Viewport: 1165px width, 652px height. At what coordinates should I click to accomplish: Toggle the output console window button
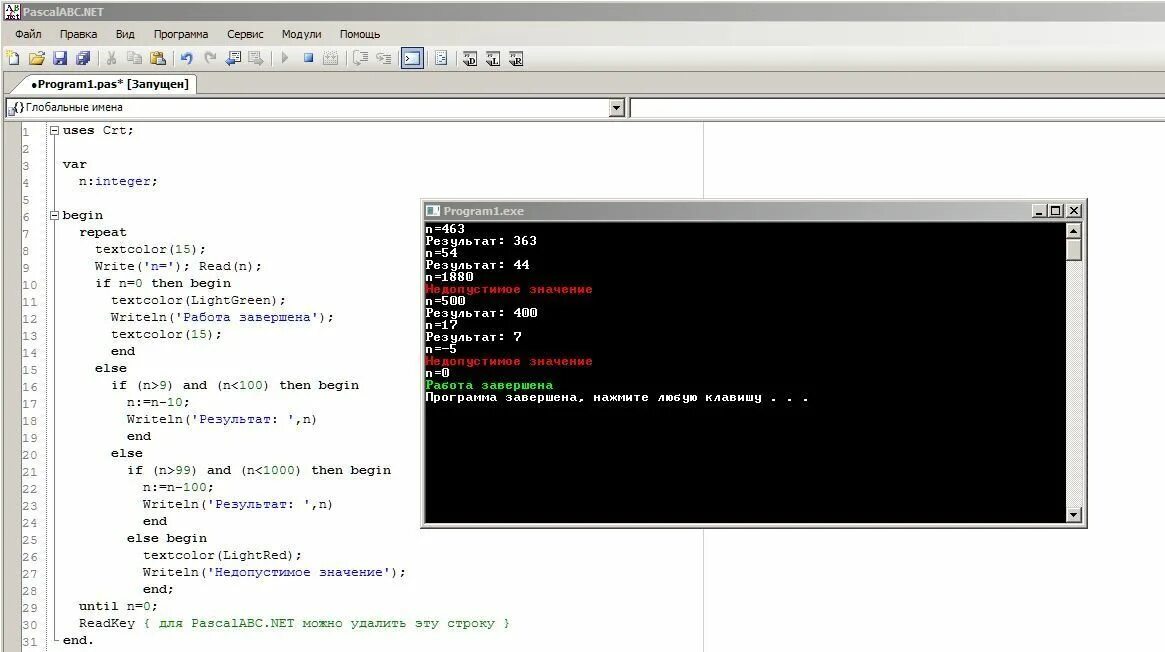(x=412, y=58)
